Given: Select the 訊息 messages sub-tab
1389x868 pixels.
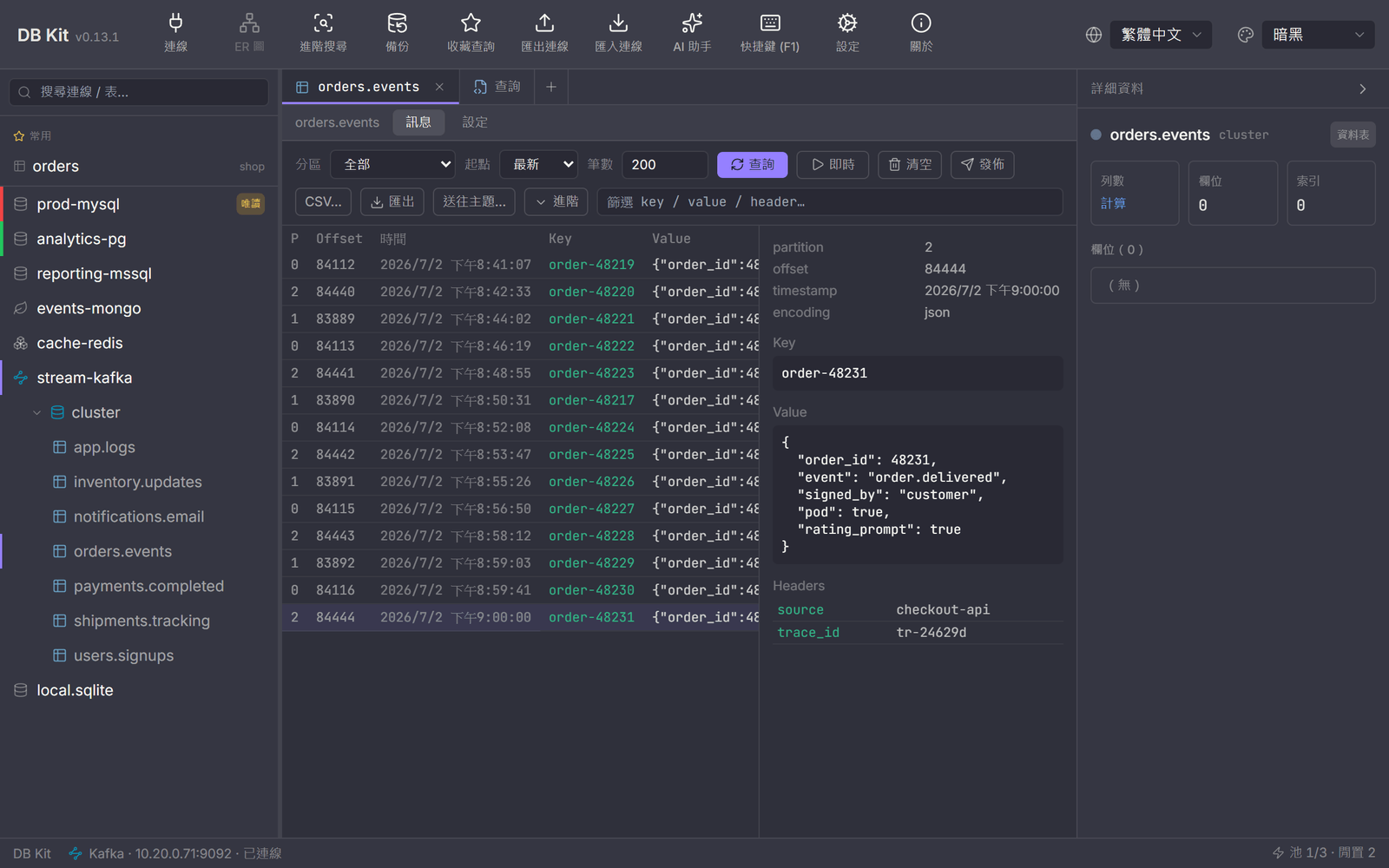Looking at the screenshot, I should point(418,122).
